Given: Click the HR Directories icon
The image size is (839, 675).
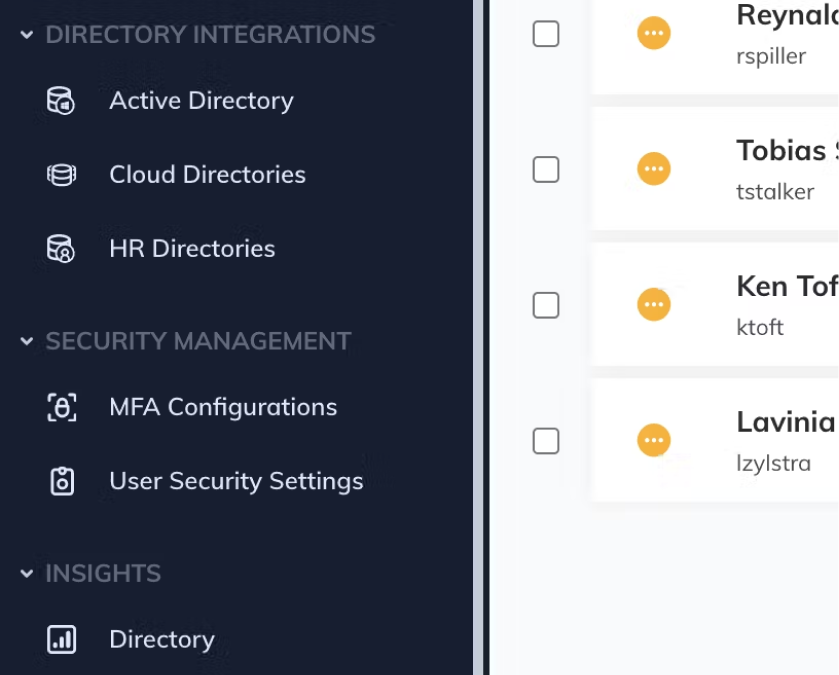Looking at the screenshot, I should 61,249.
